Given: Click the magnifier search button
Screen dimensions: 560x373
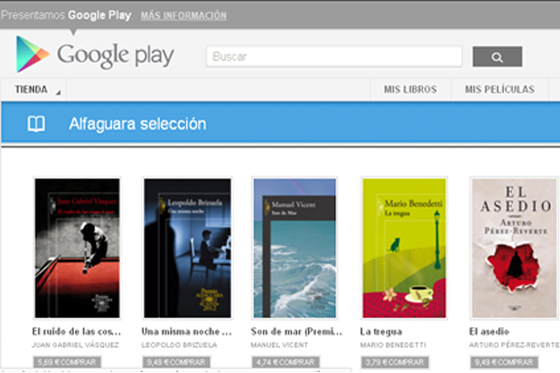Looking at the screenshot, I should (x=497, y=56).
